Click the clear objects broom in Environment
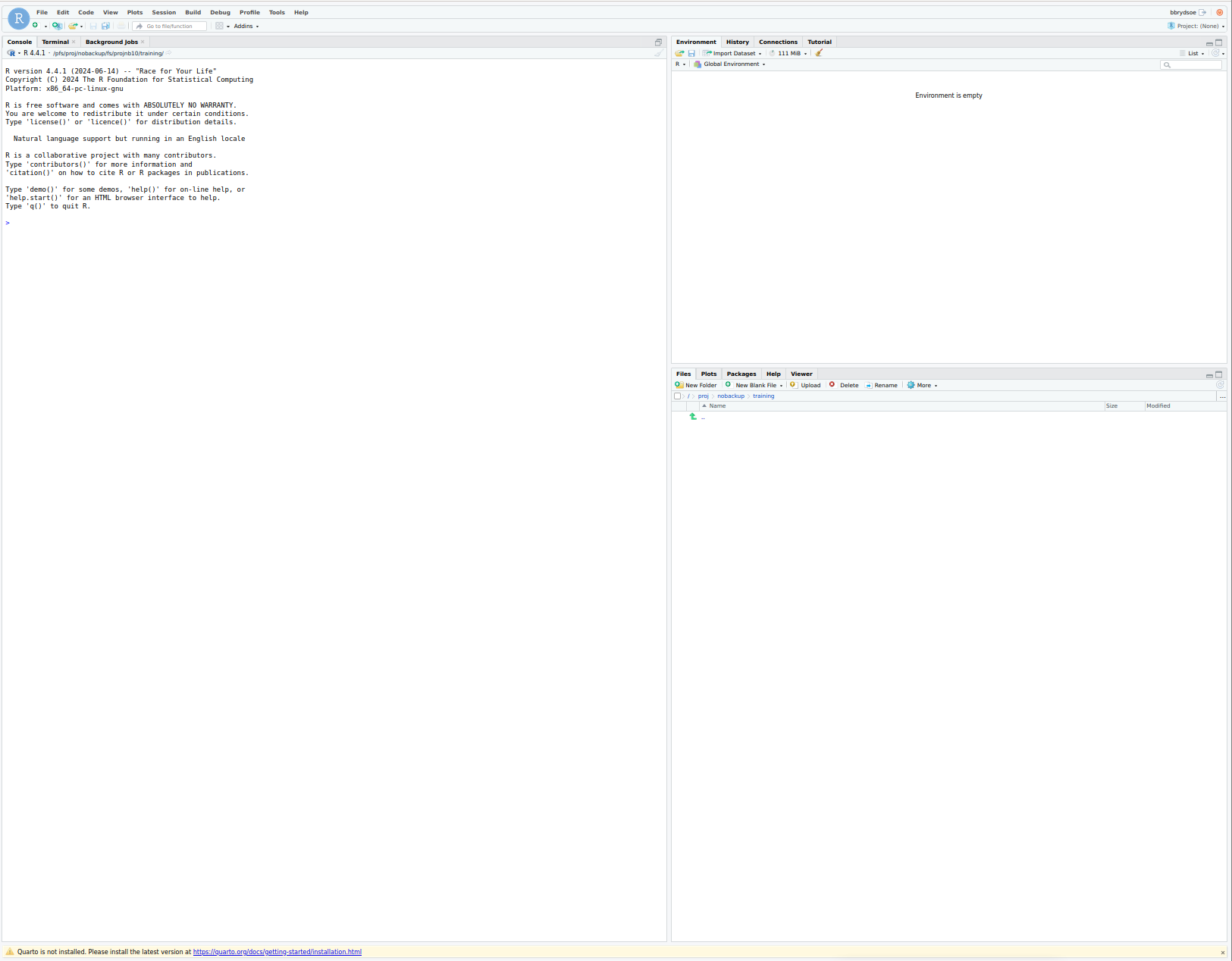Screen dimensions: 1232x961 click(x=819, y=53)
